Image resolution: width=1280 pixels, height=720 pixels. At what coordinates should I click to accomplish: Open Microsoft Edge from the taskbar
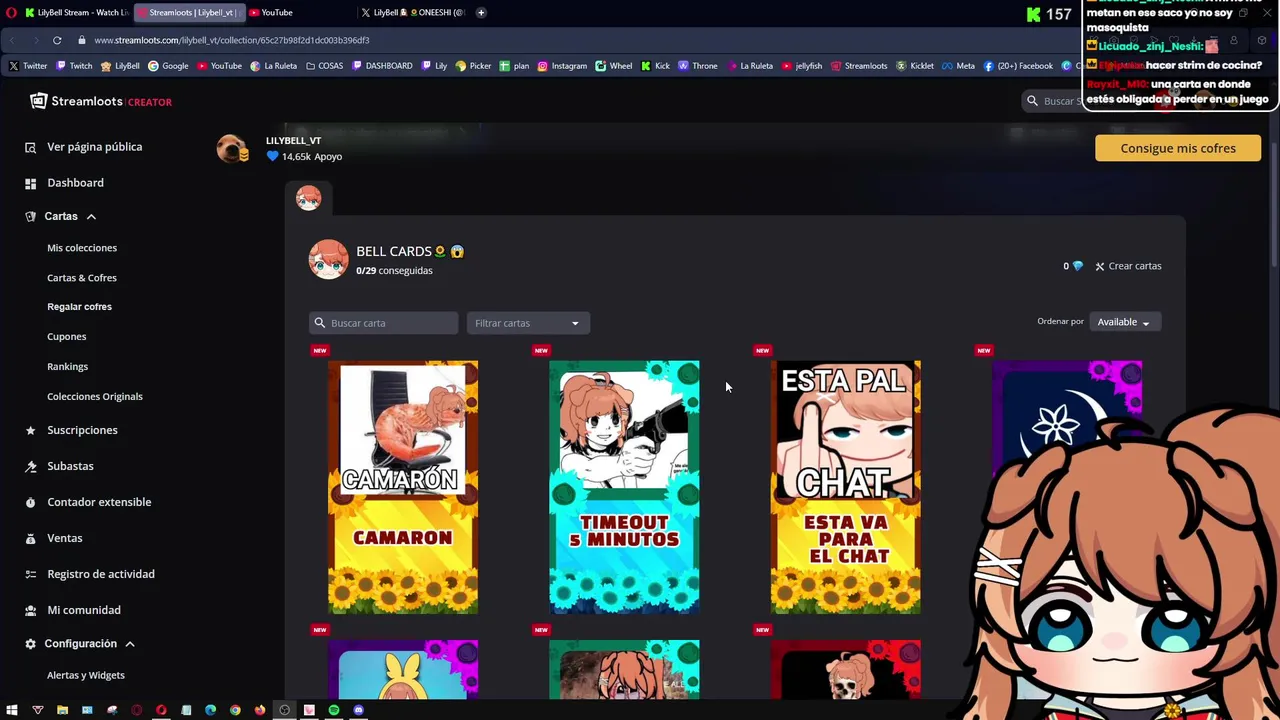coord(210,710)
